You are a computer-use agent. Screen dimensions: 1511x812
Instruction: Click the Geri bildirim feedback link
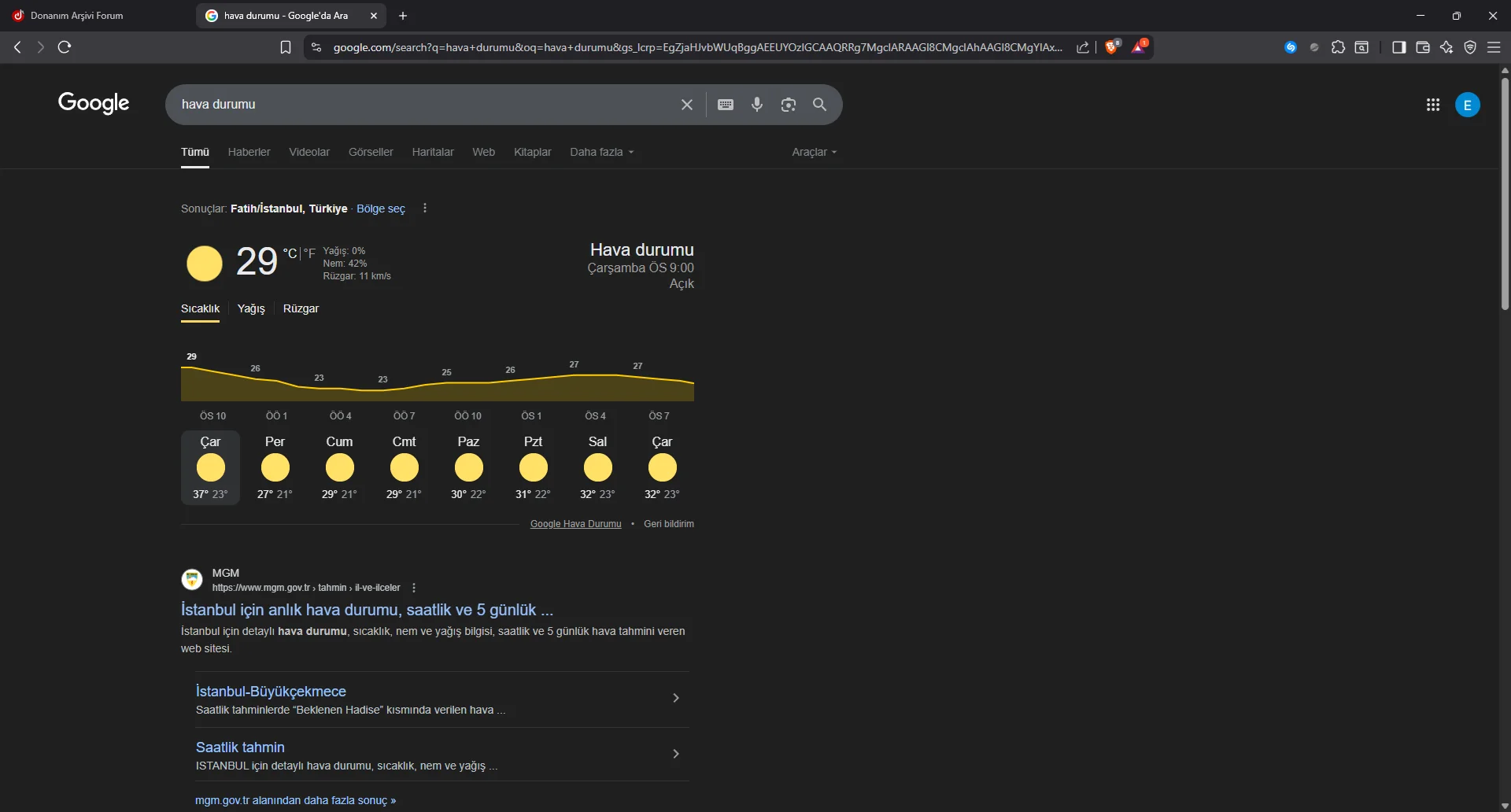click(x=669, y=524)
